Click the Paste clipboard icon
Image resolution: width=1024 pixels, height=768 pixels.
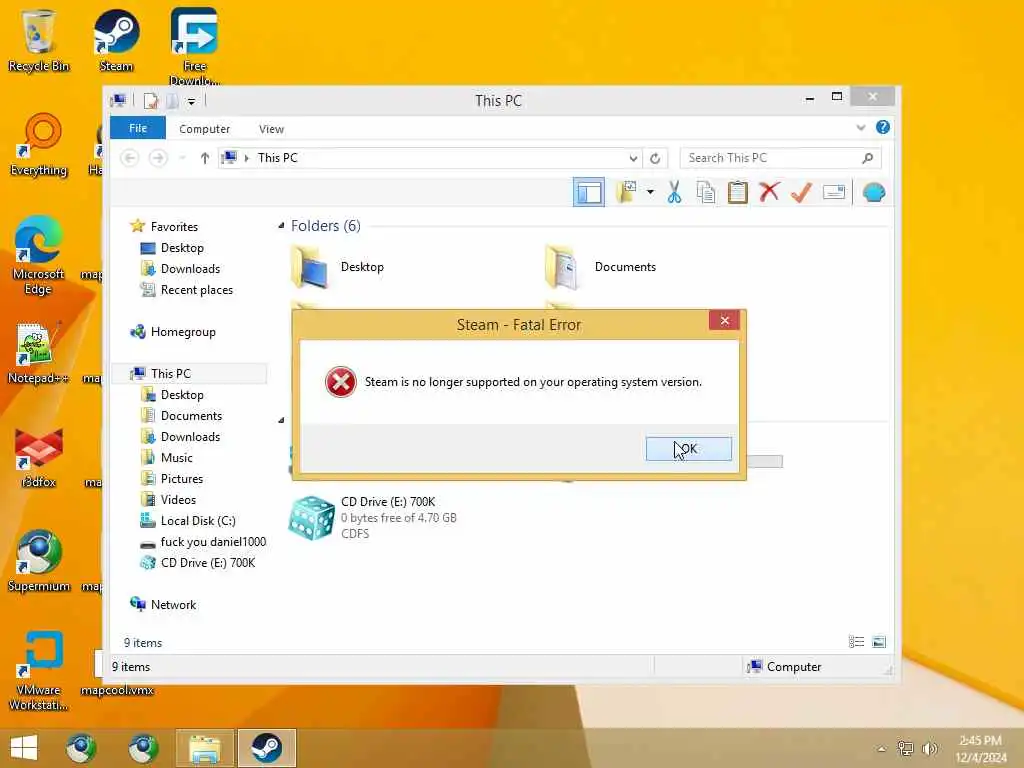click(x=738, y=193)
